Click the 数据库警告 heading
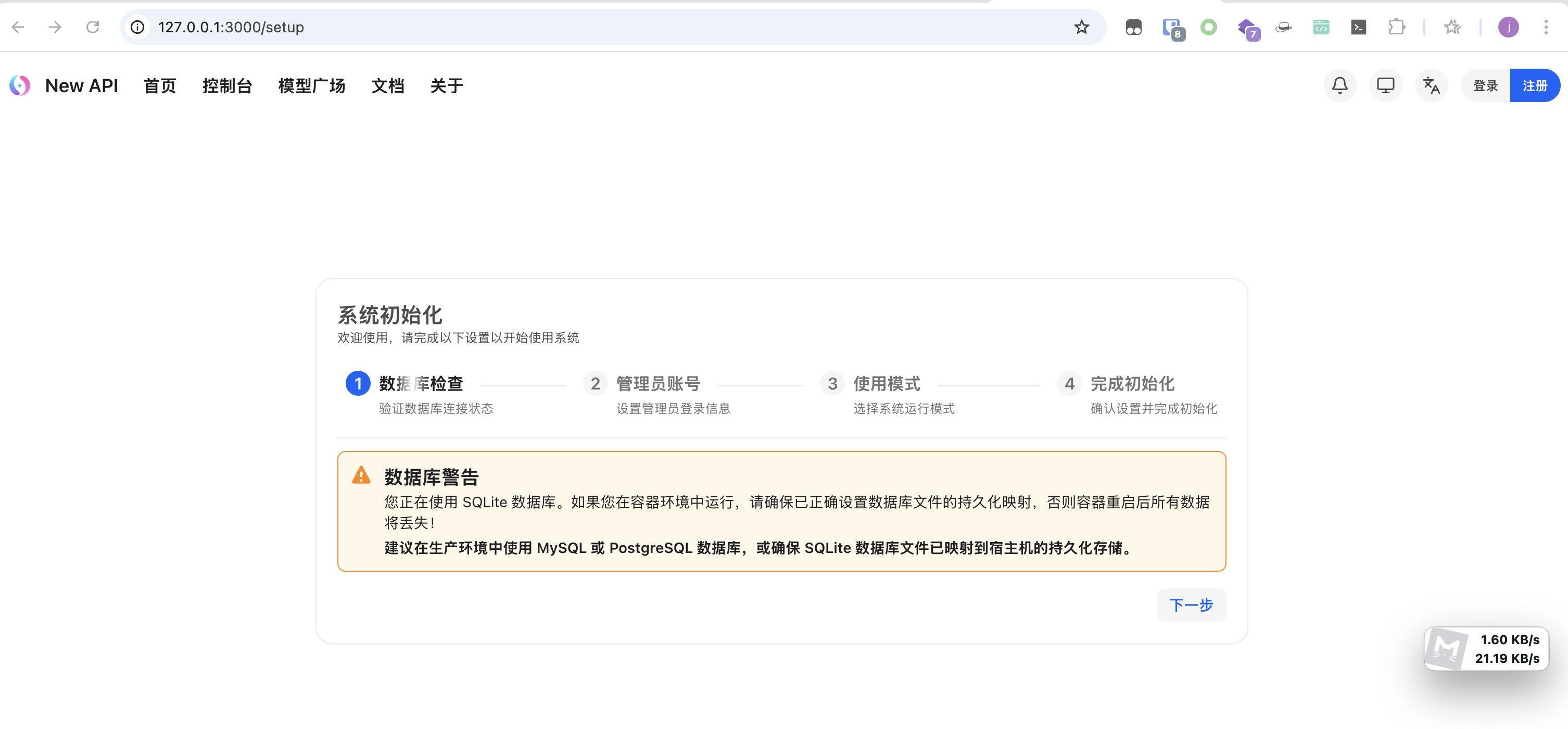The height and width of the screenshot is (729, 1568). tap(432, 477)
